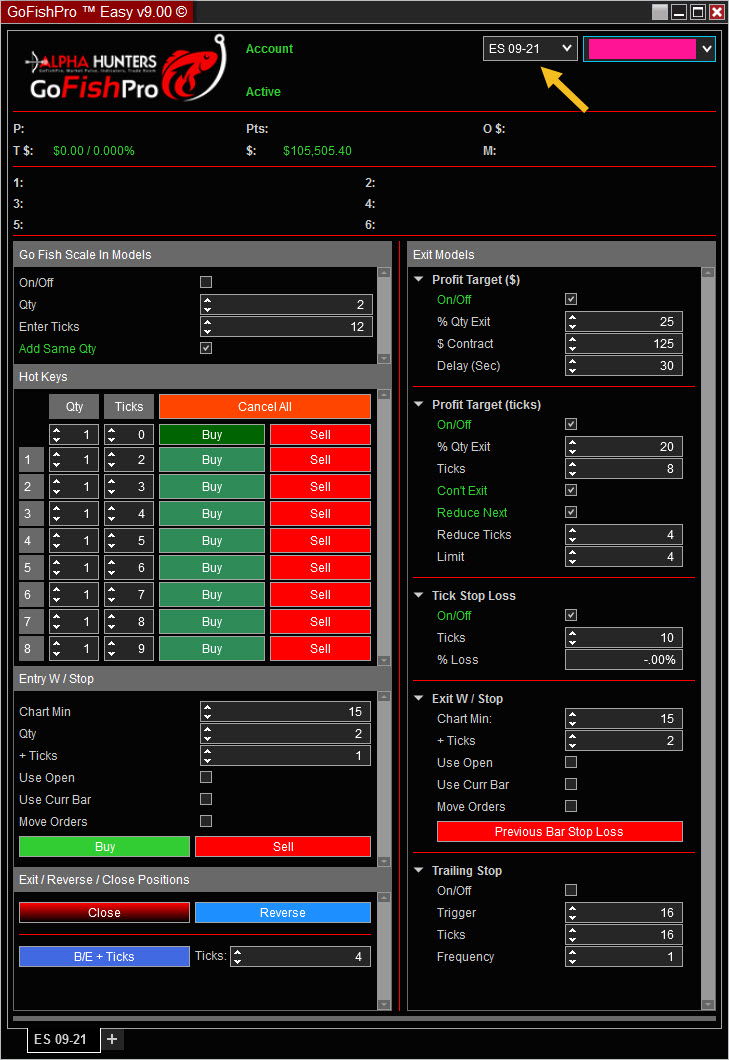
Task: Click Buy in the 0-ticks top row
Action: 212,435
